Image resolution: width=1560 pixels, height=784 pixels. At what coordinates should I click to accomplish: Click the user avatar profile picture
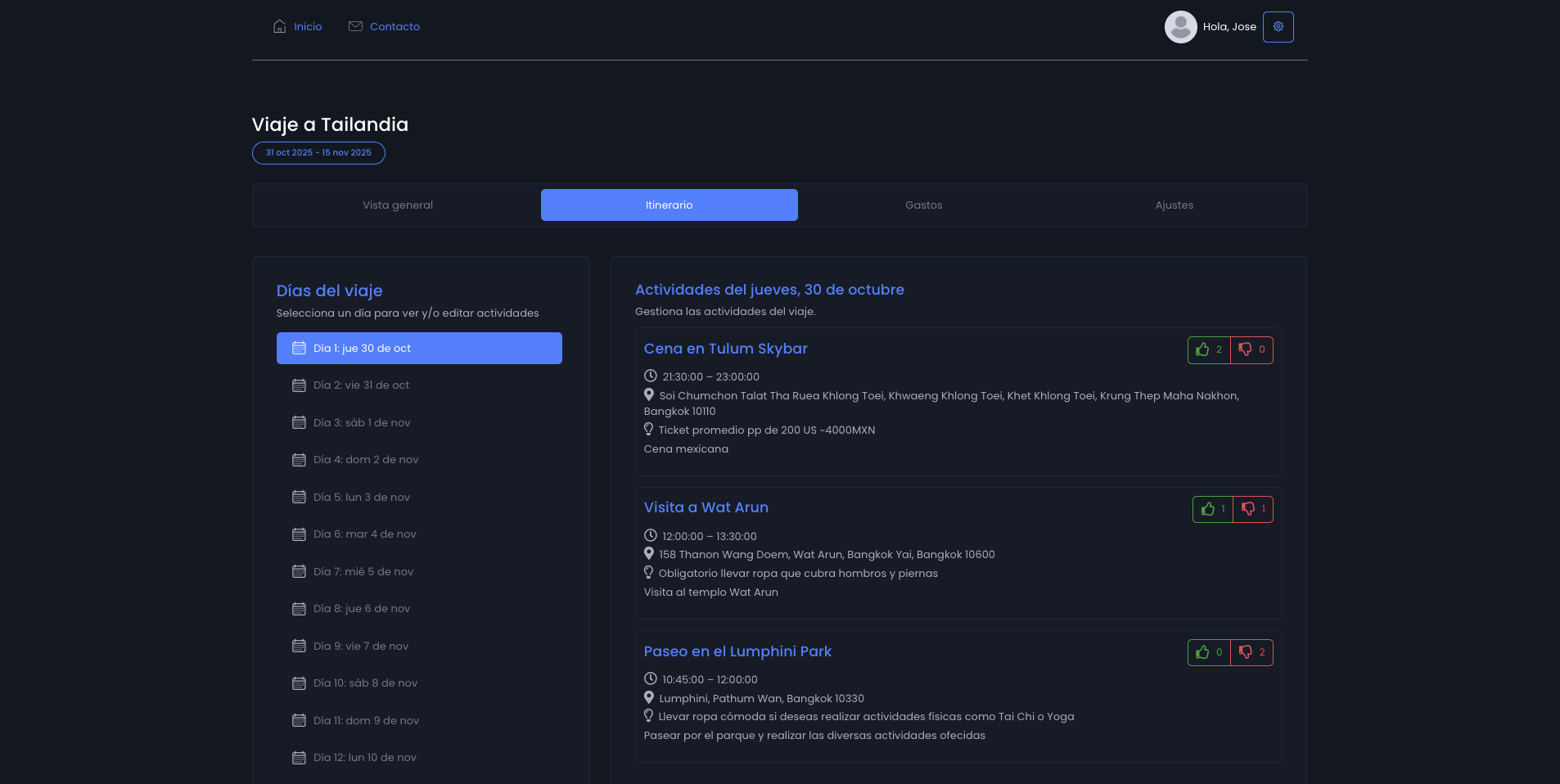[1180, 27]
